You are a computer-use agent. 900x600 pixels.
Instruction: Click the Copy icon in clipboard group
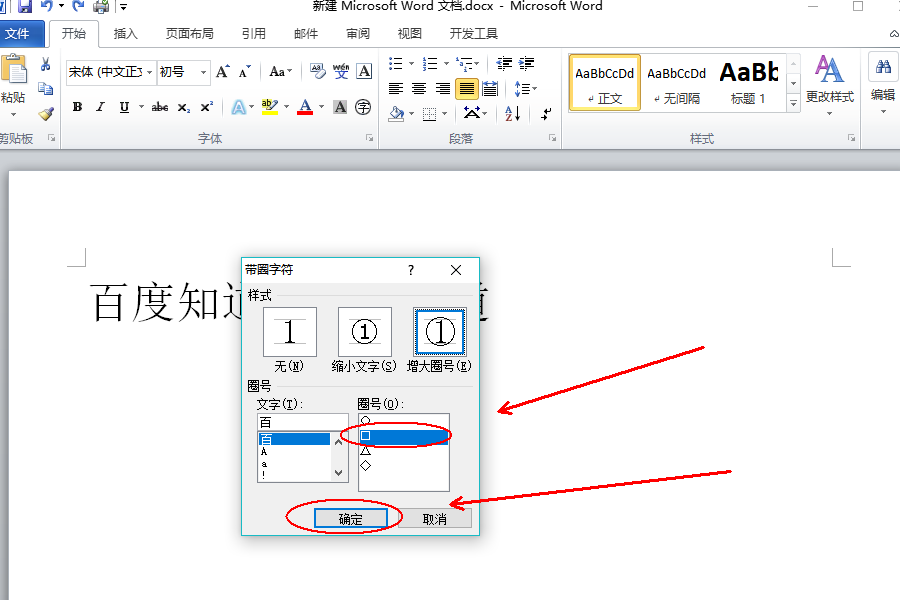45,88
